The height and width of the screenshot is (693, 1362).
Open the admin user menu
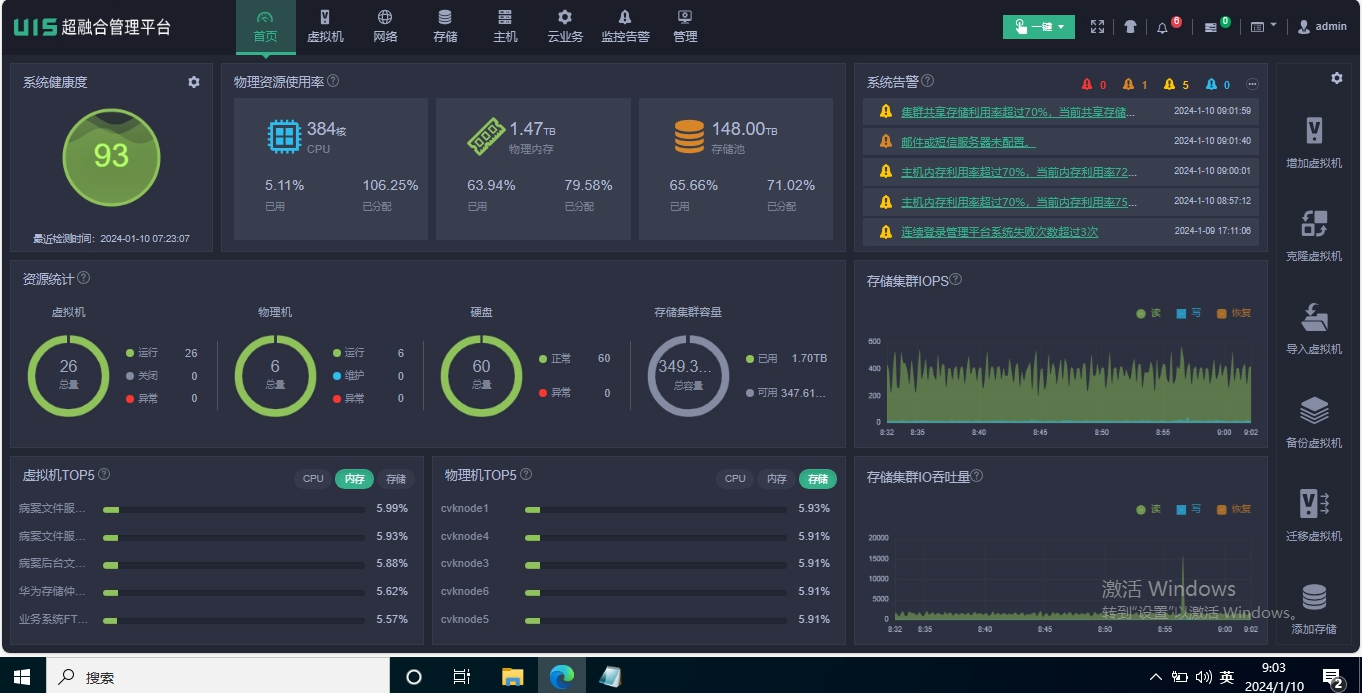(1322, 27)
